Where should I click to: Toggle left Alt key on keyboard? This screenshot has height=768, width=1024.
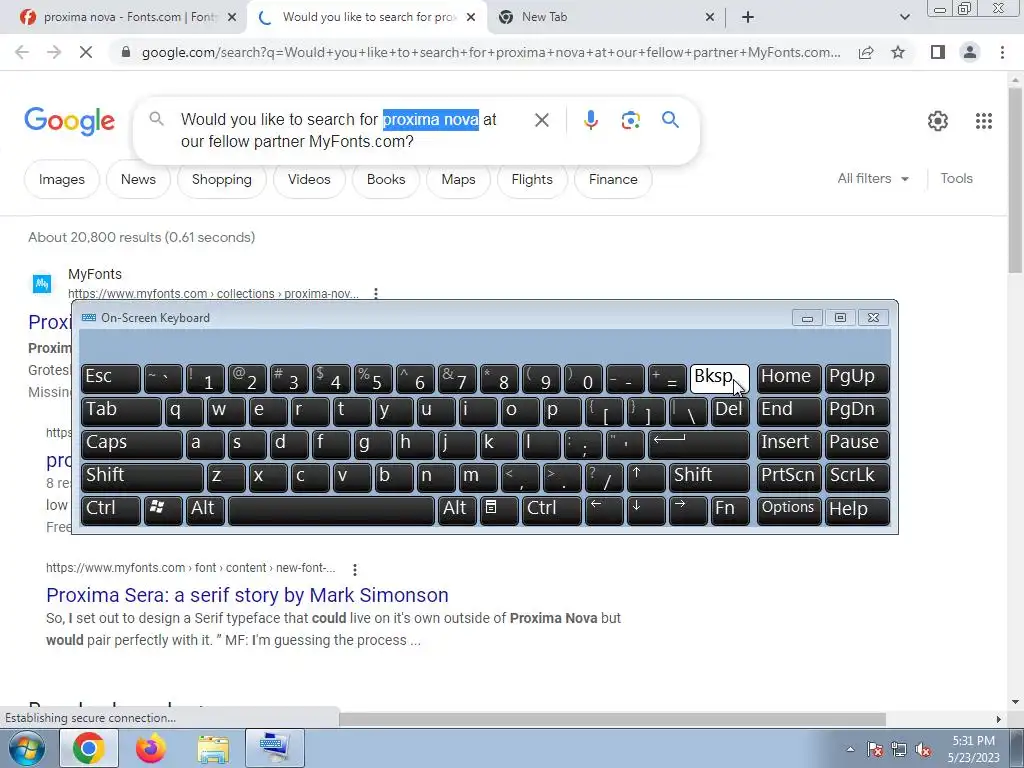pos(205,510)
